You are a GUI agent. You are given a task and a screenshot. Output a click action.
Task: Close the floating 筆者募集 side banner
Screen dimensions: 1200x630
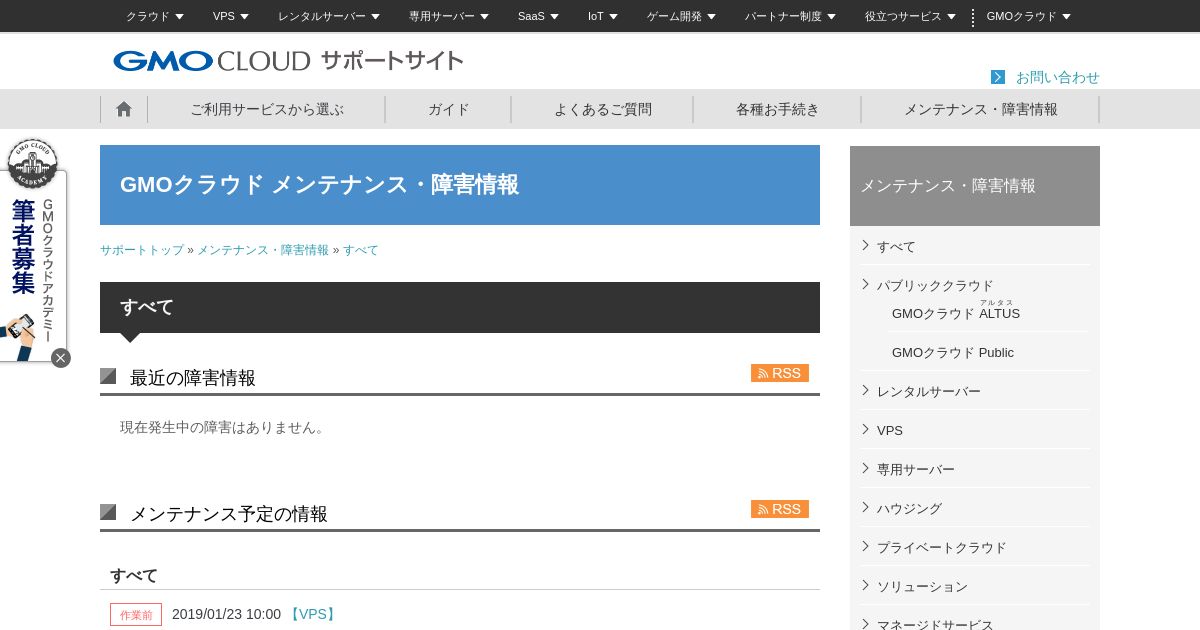(x=61, y=358)
